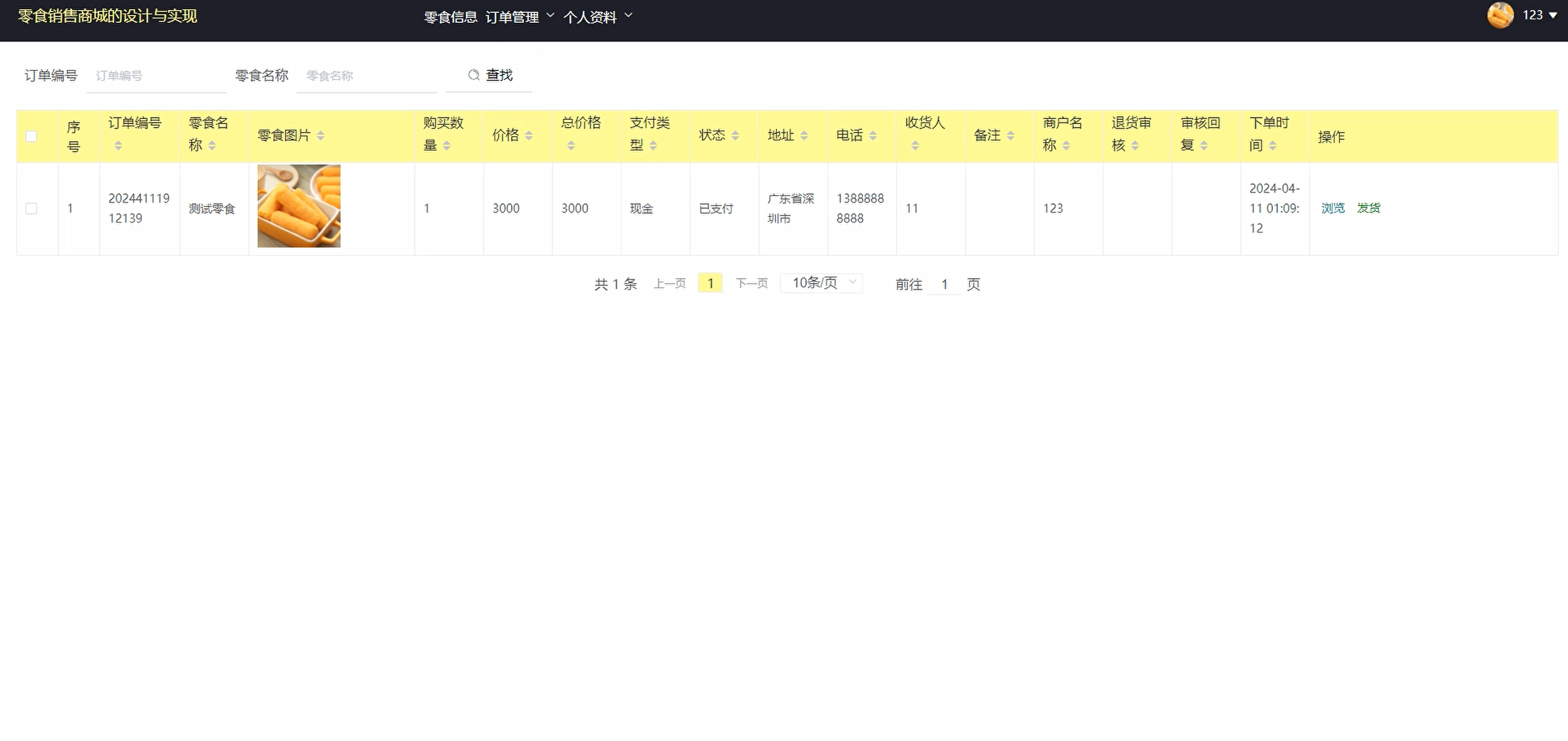Sort by 订单编号 column sort icon
The height and width of the screenshot is (741, 1568).
point(118,145)
